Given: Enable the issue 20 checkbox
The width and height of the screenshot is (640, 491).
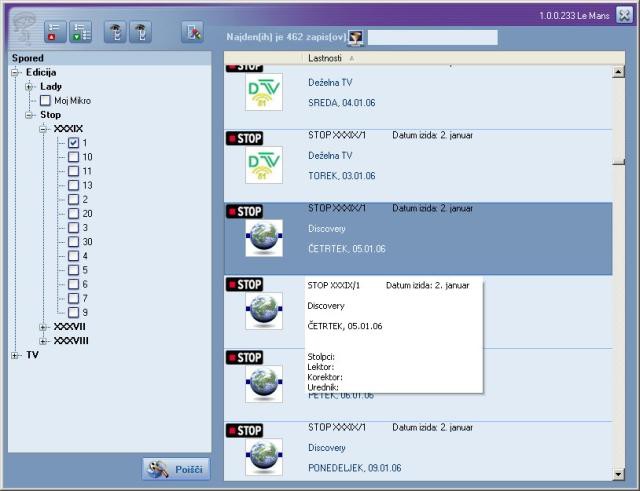Looking at the screenshot, I should [x=74, y=214].
